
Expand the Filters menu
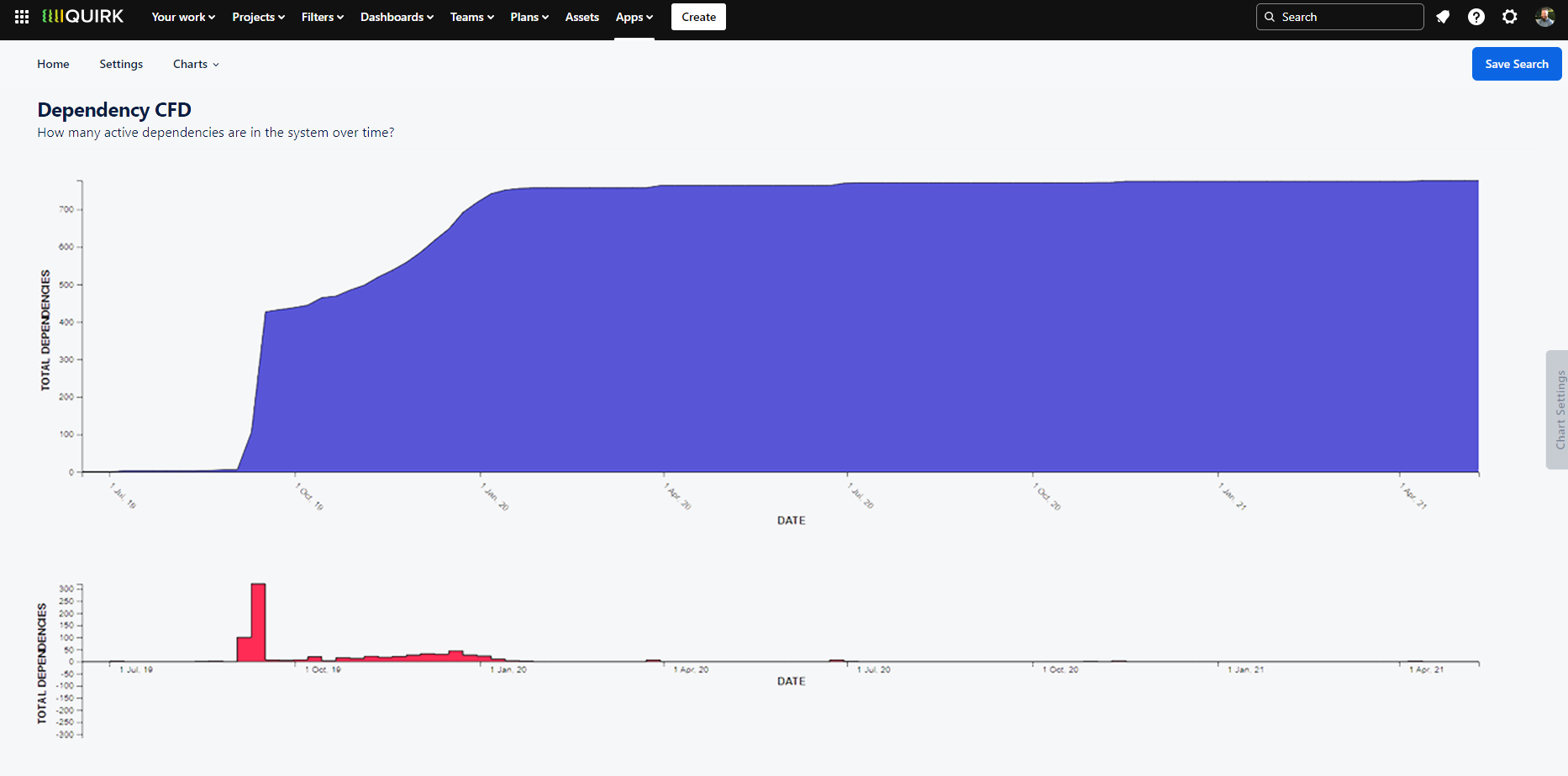pyautogui.click(x=323, y=17)
